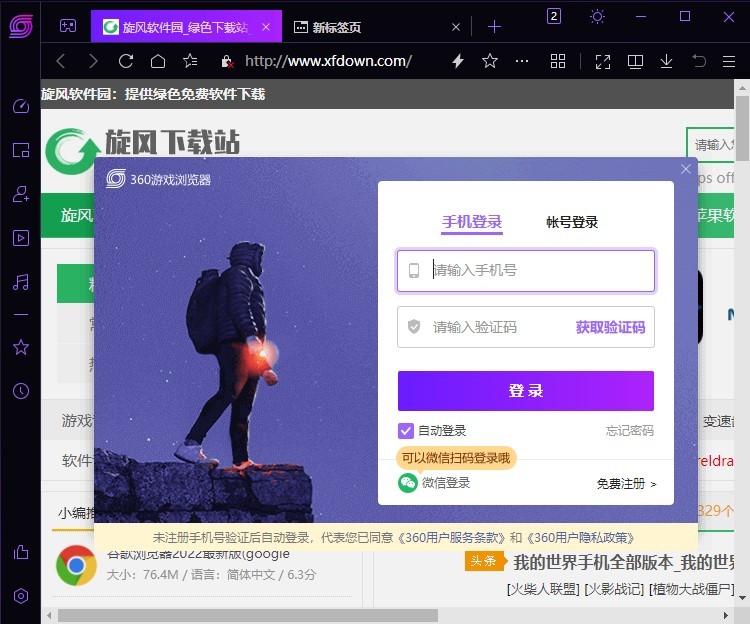Viewport: 750px width, 624px height.
Task: Click the 忘记密码 link
Action: (629, 431)
